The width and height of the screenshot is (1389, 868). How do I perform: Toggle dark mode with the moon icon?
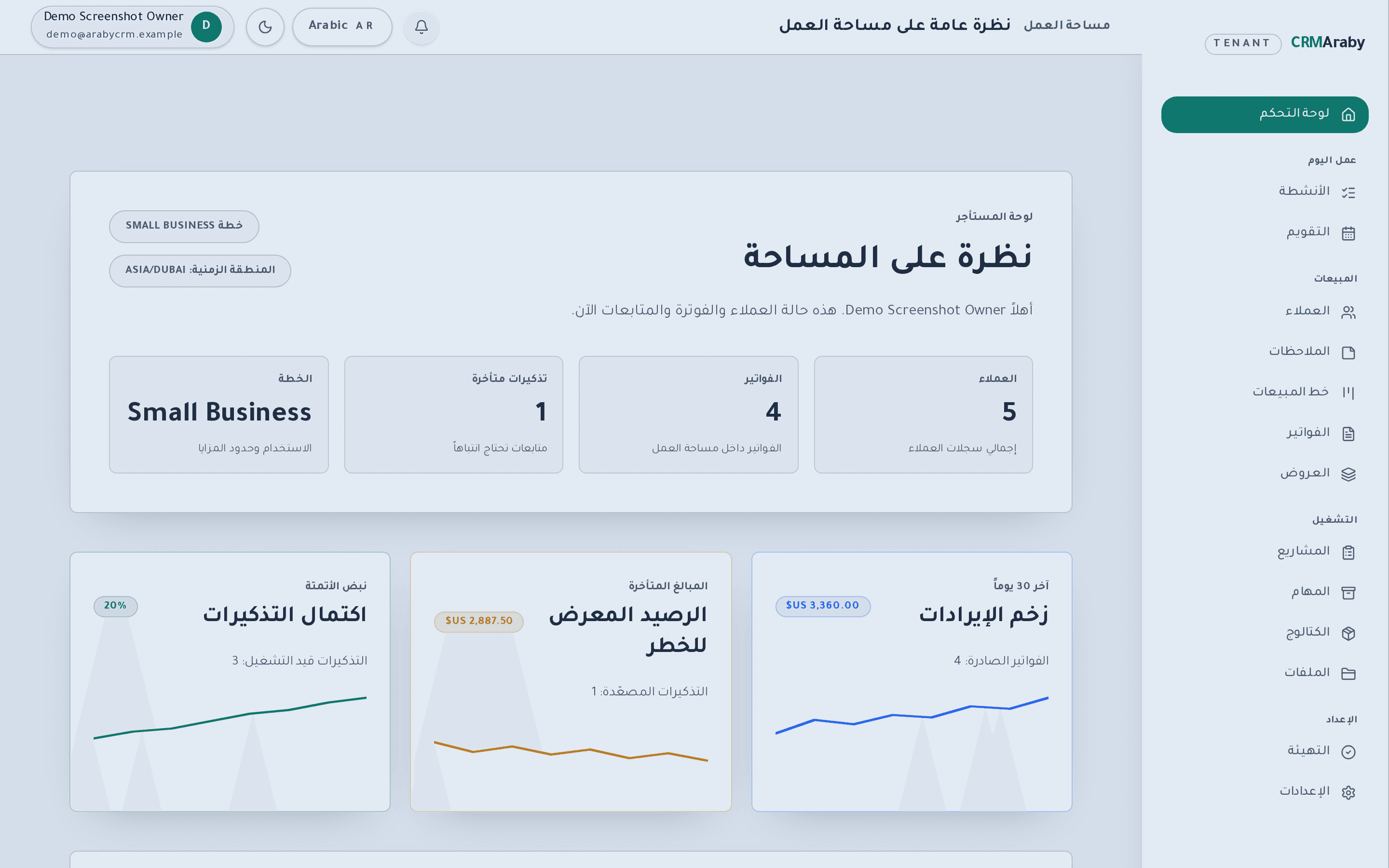click(x=265, y=27)
